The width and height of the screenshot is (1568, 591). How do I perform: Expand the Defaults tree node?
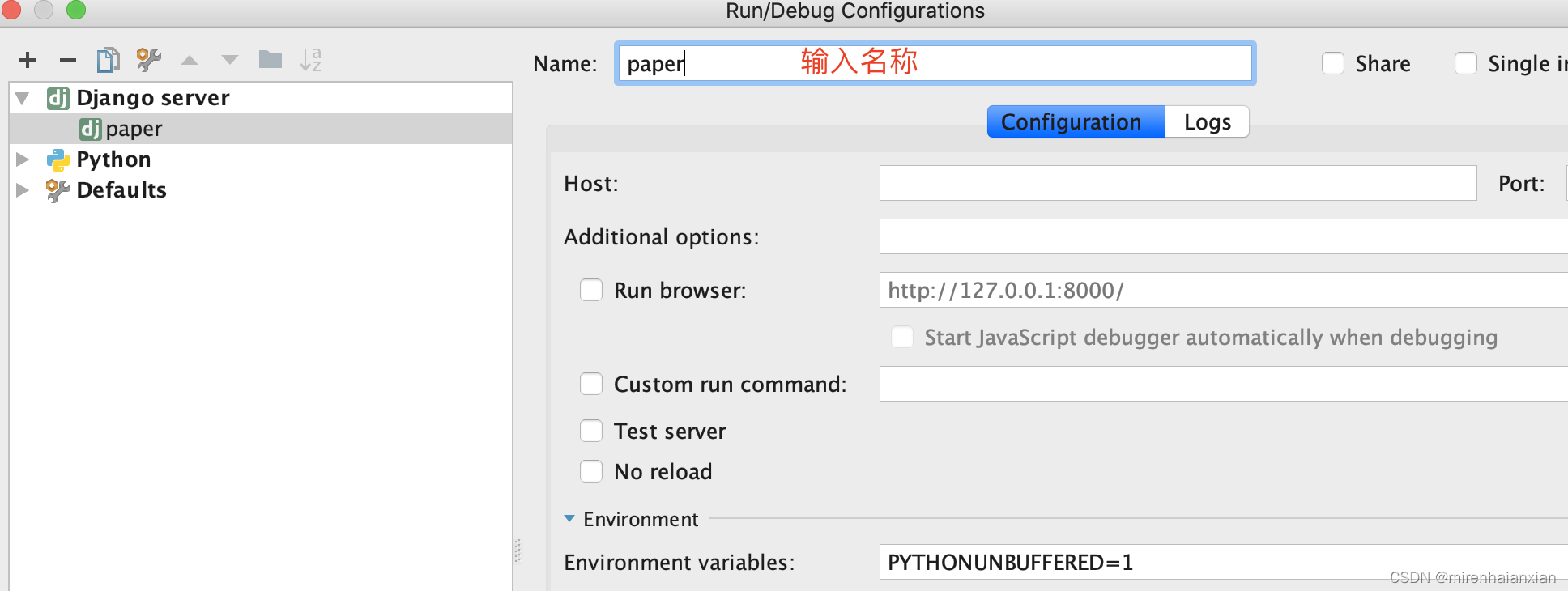pyautogui.click(x=23, y=190)
